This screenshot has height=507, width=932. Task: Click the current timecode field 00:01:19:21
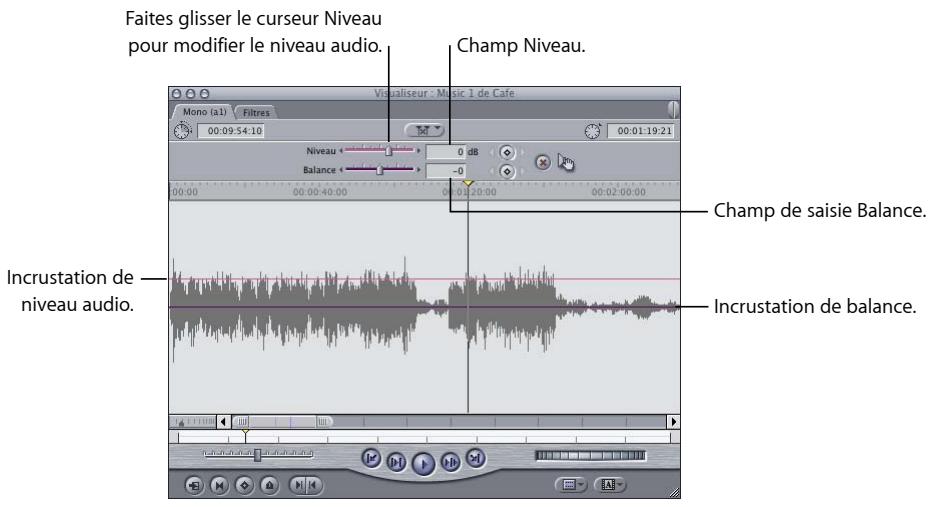click(641, 131)
